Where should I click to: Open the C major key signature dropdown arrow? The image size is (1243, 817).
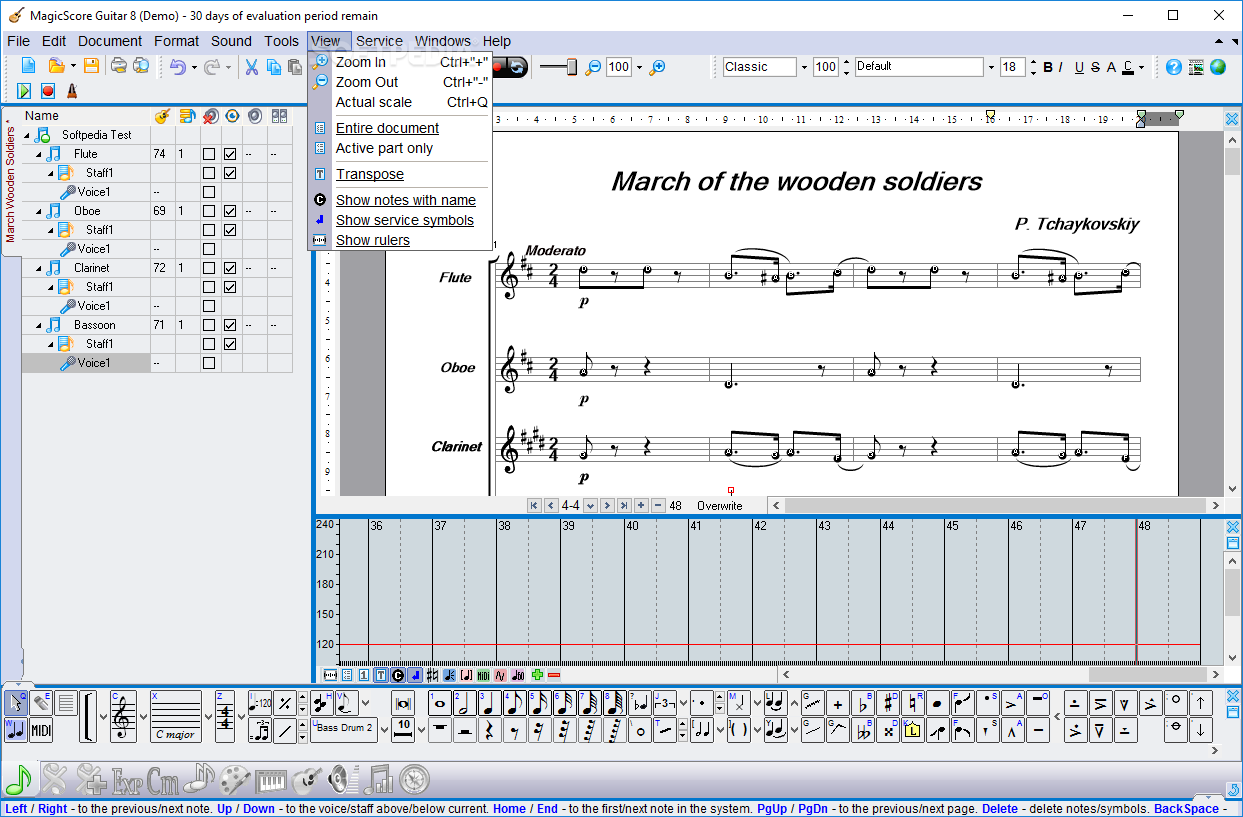tap(208, 716)
